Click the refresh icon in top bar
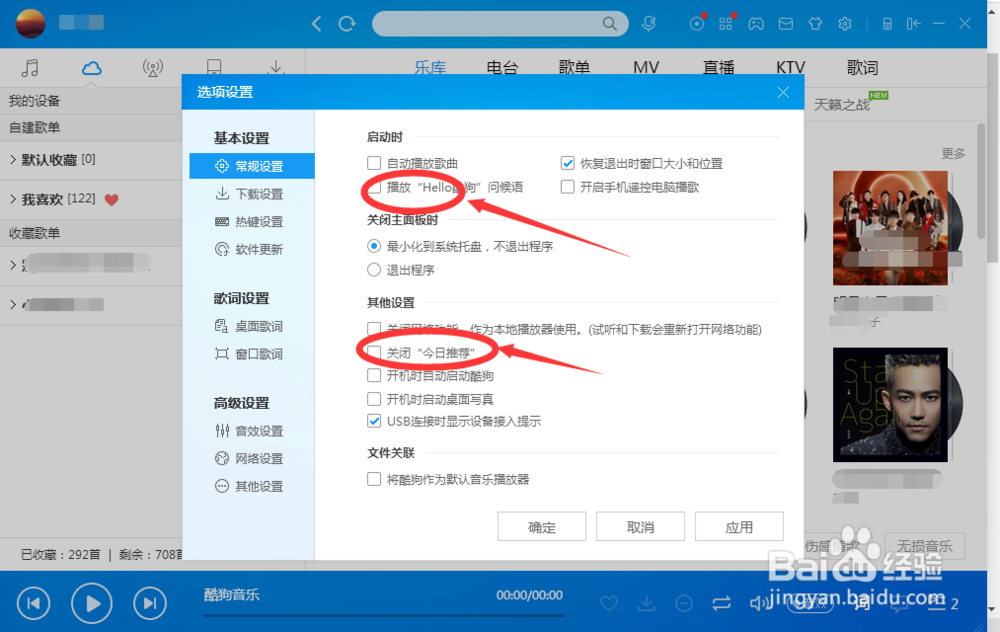This screenshot has height=632, width=1000. coord(347,24)
